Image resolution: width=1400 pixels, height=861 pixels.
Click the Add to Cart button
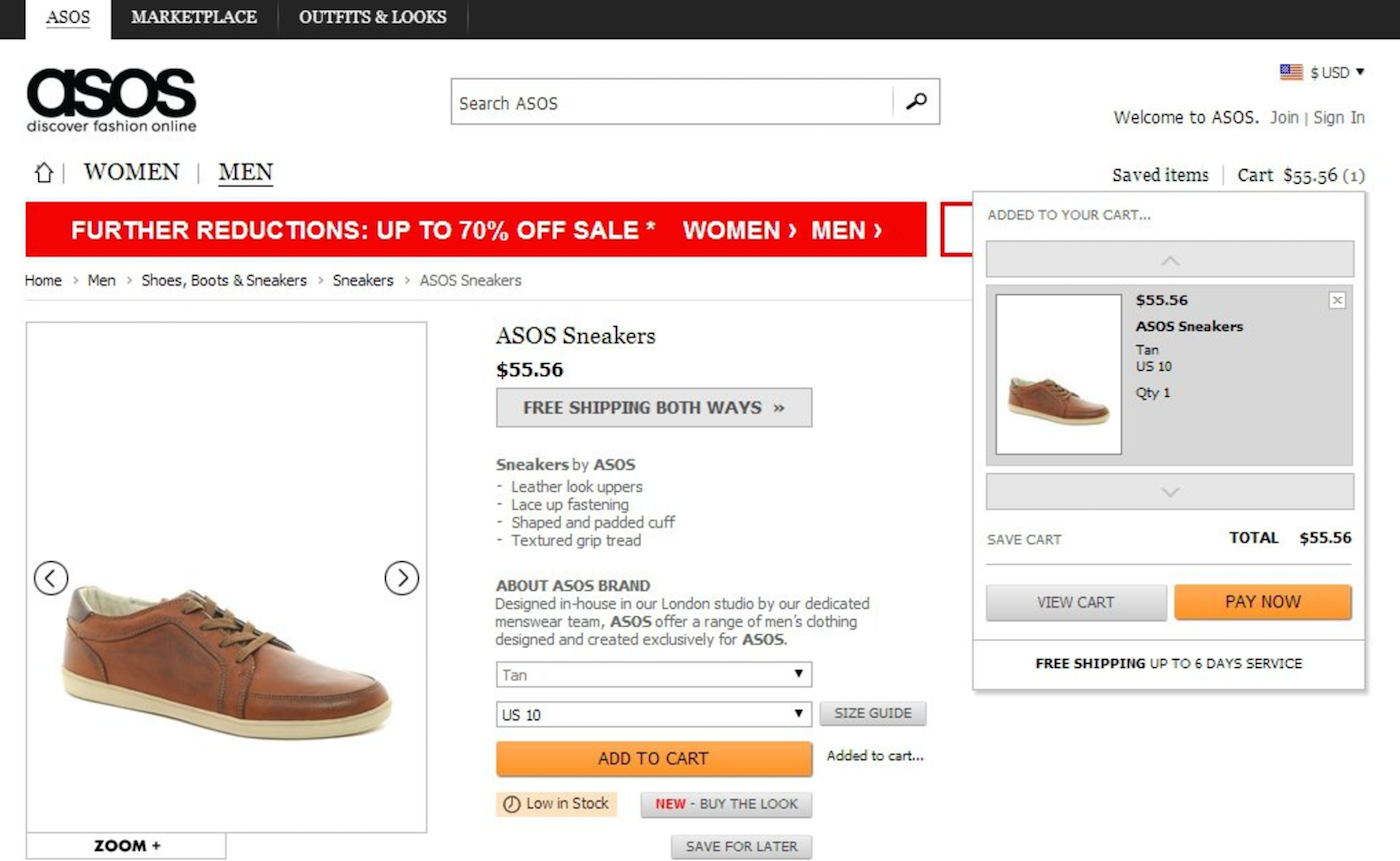coord(653,758)
